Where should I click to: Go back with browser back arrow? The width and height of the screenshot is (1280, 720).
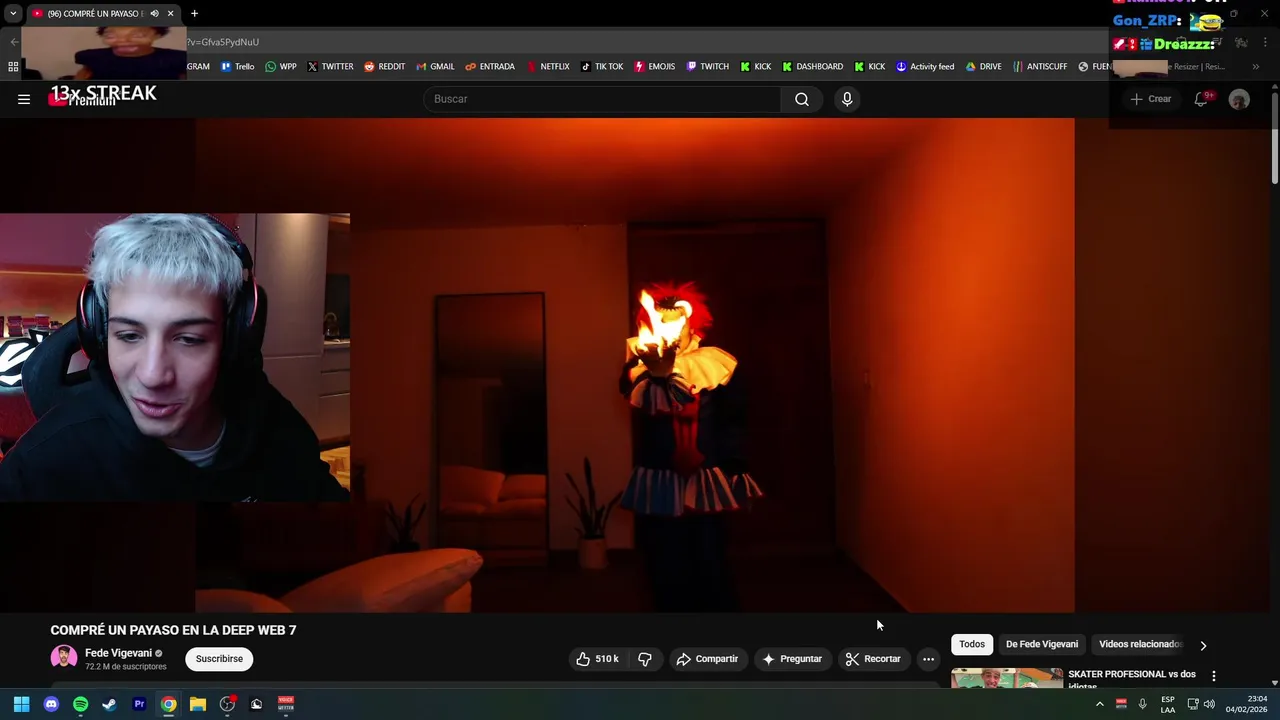[x=14, y=42]
